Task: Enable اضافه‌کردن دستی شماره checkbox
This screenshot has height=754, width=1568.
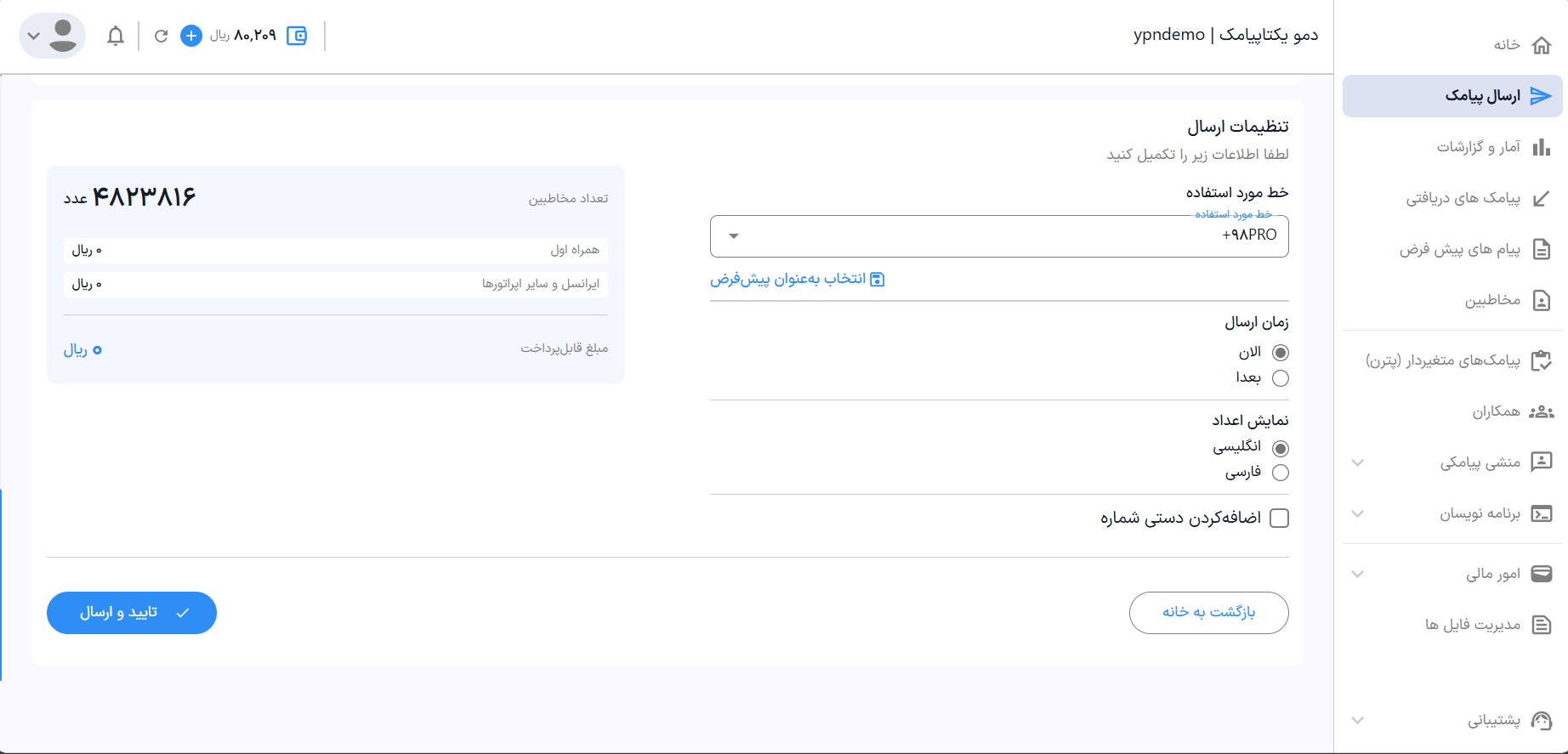Action: click(x=1279, y=518)
